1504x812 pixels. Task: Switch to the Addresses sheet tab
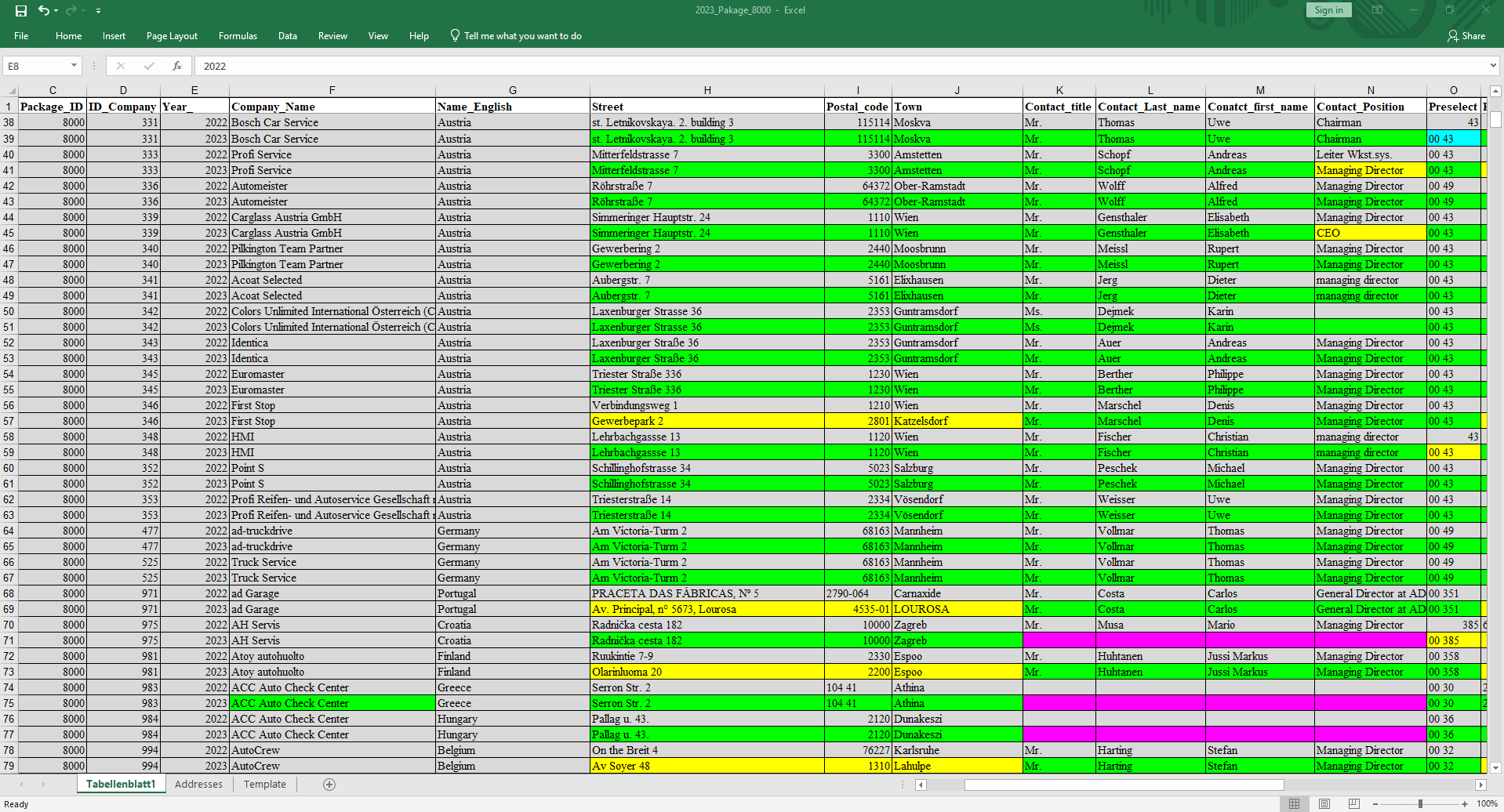tap(198, 784)
